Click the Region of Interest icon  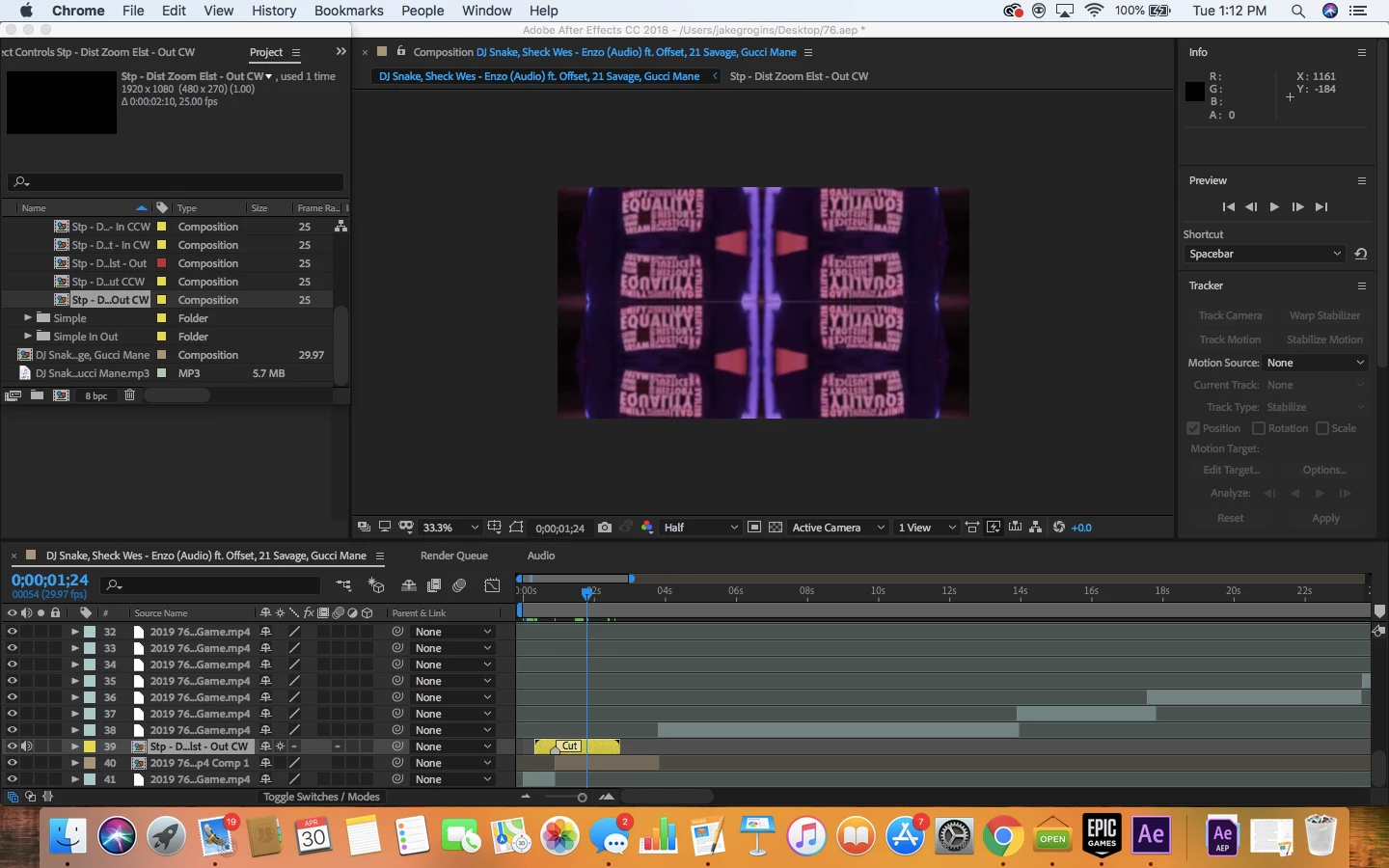coord(754,528)
